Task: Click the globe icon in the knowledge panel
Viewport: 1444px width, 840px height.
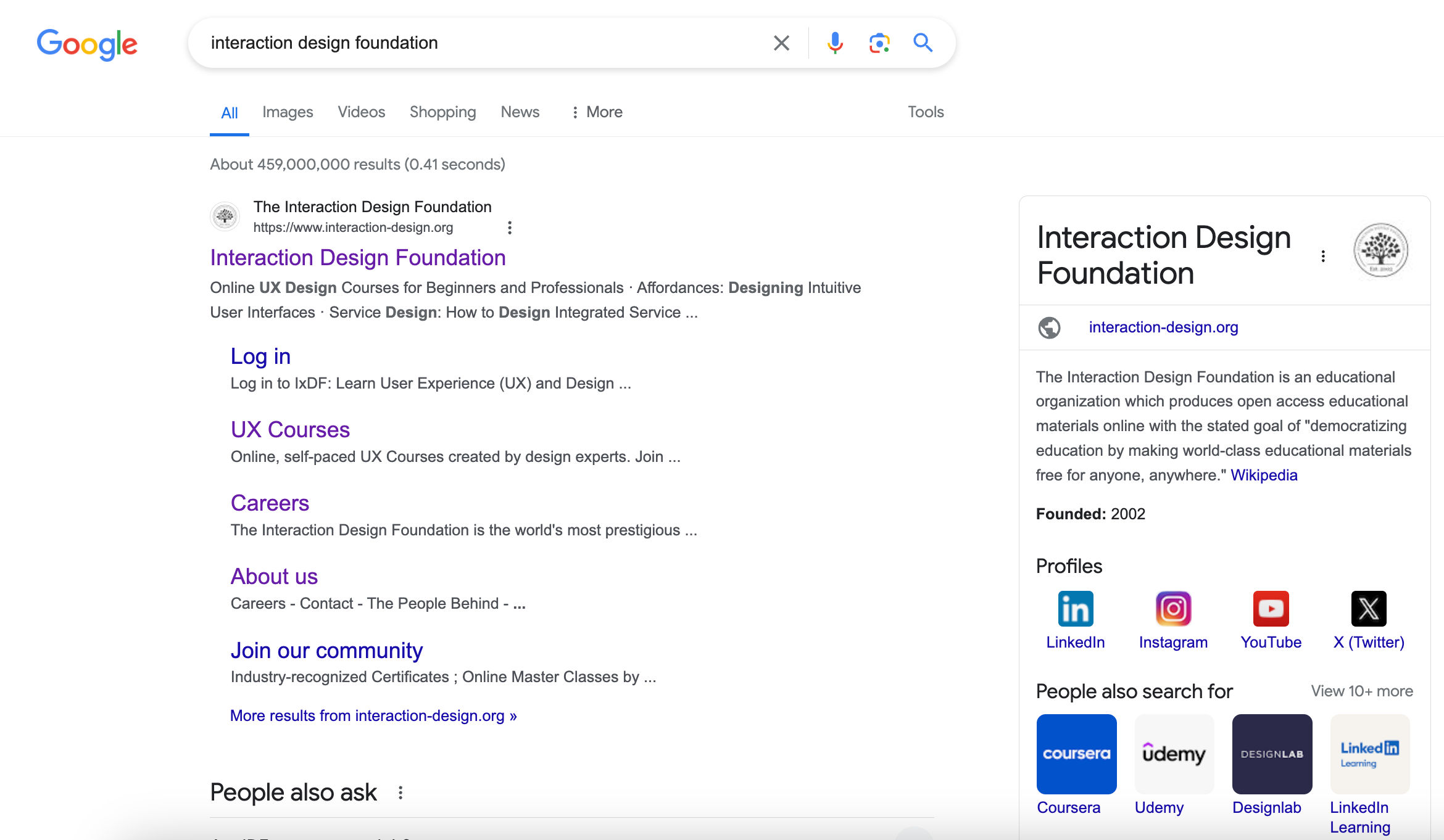Action: coord(1050,327)
